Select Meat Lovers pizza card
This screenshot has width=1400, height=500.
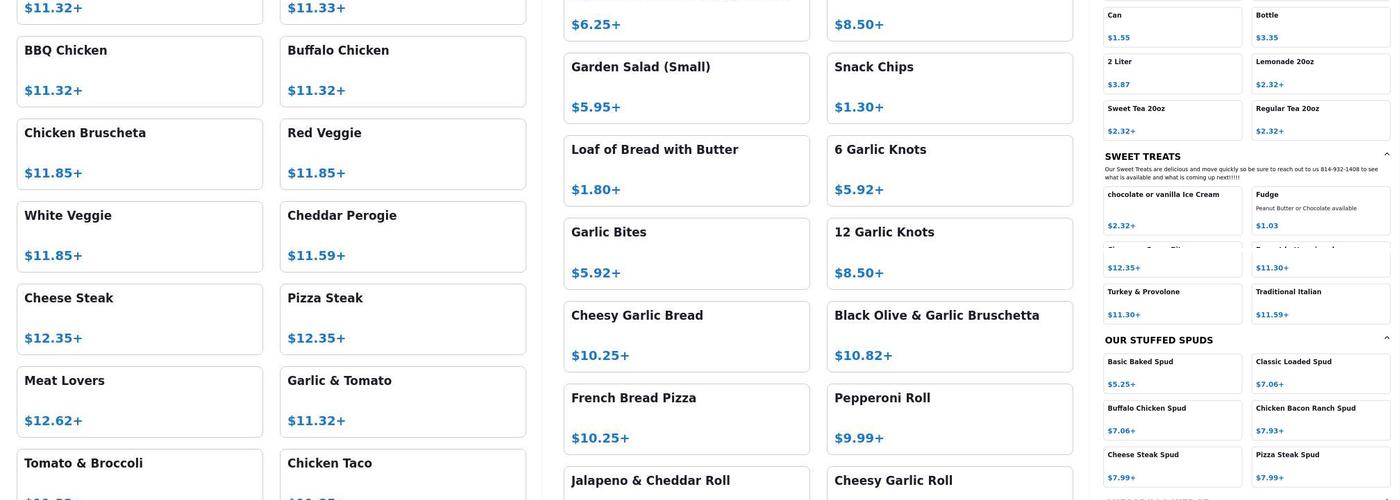click(x=139, y=401)
